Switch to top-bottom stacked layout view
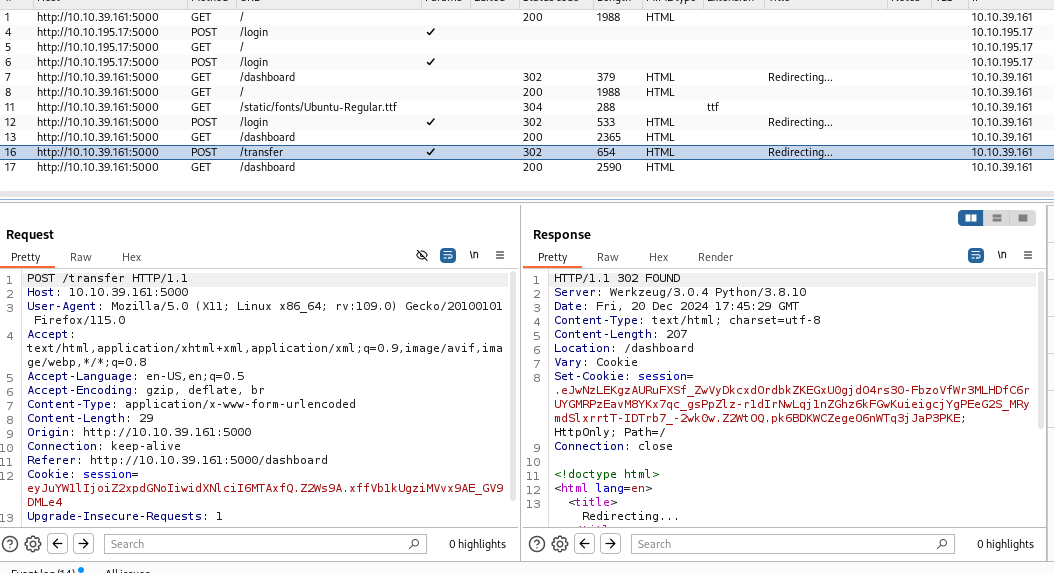This screenshot has width=1054, height=573. [997, 218]
